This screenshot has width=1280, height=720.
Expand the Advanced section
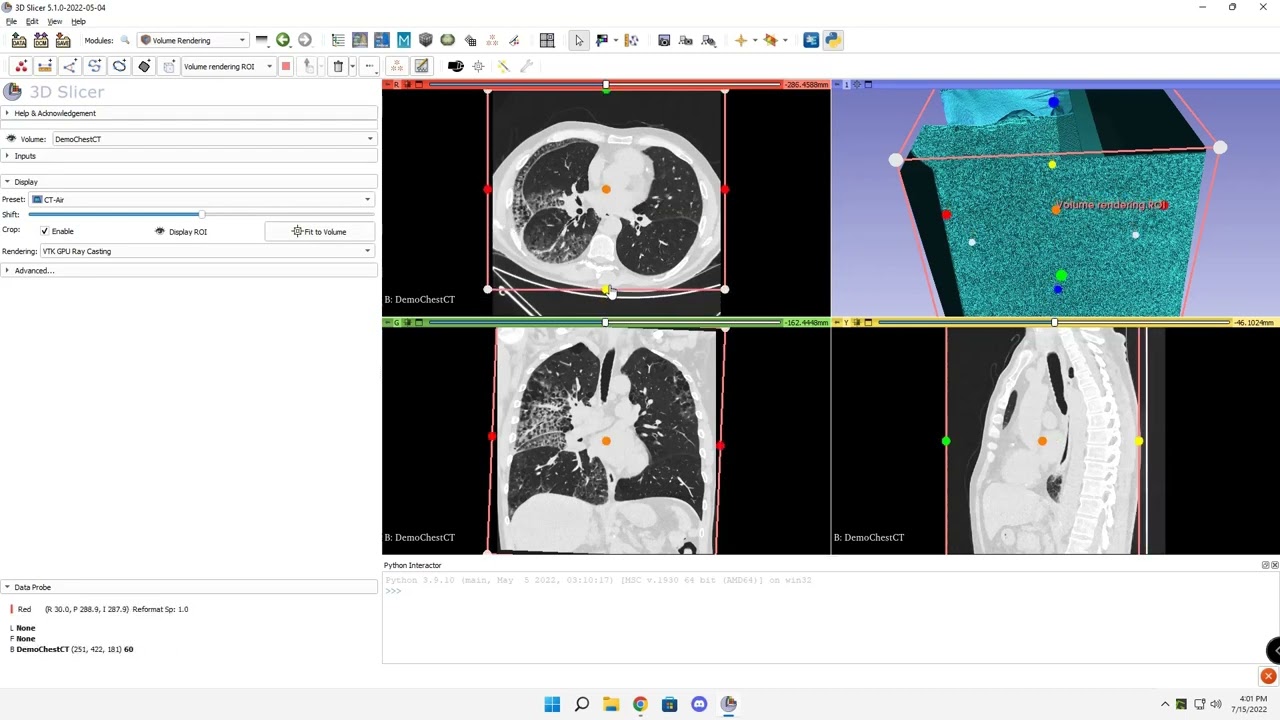189,270
